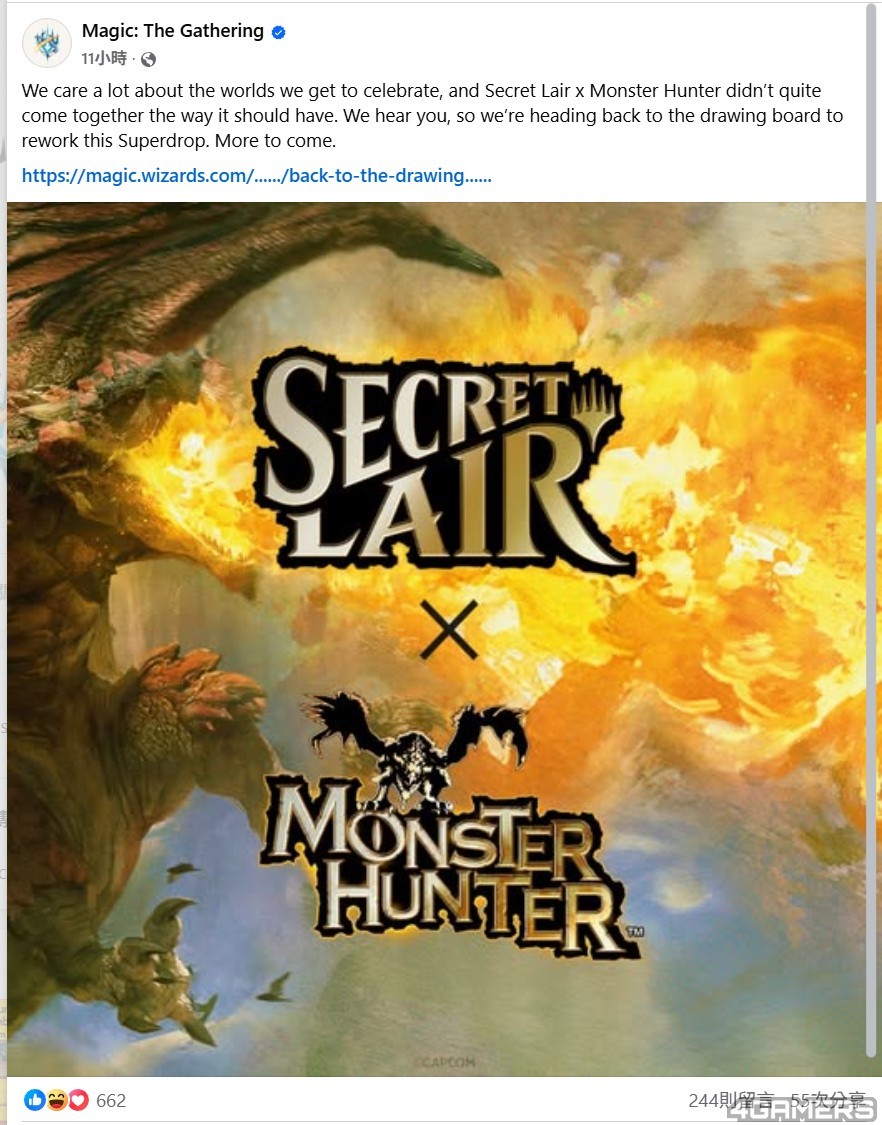Click the blue verified badge icon

pyautogui.click(x=278, y=32)
